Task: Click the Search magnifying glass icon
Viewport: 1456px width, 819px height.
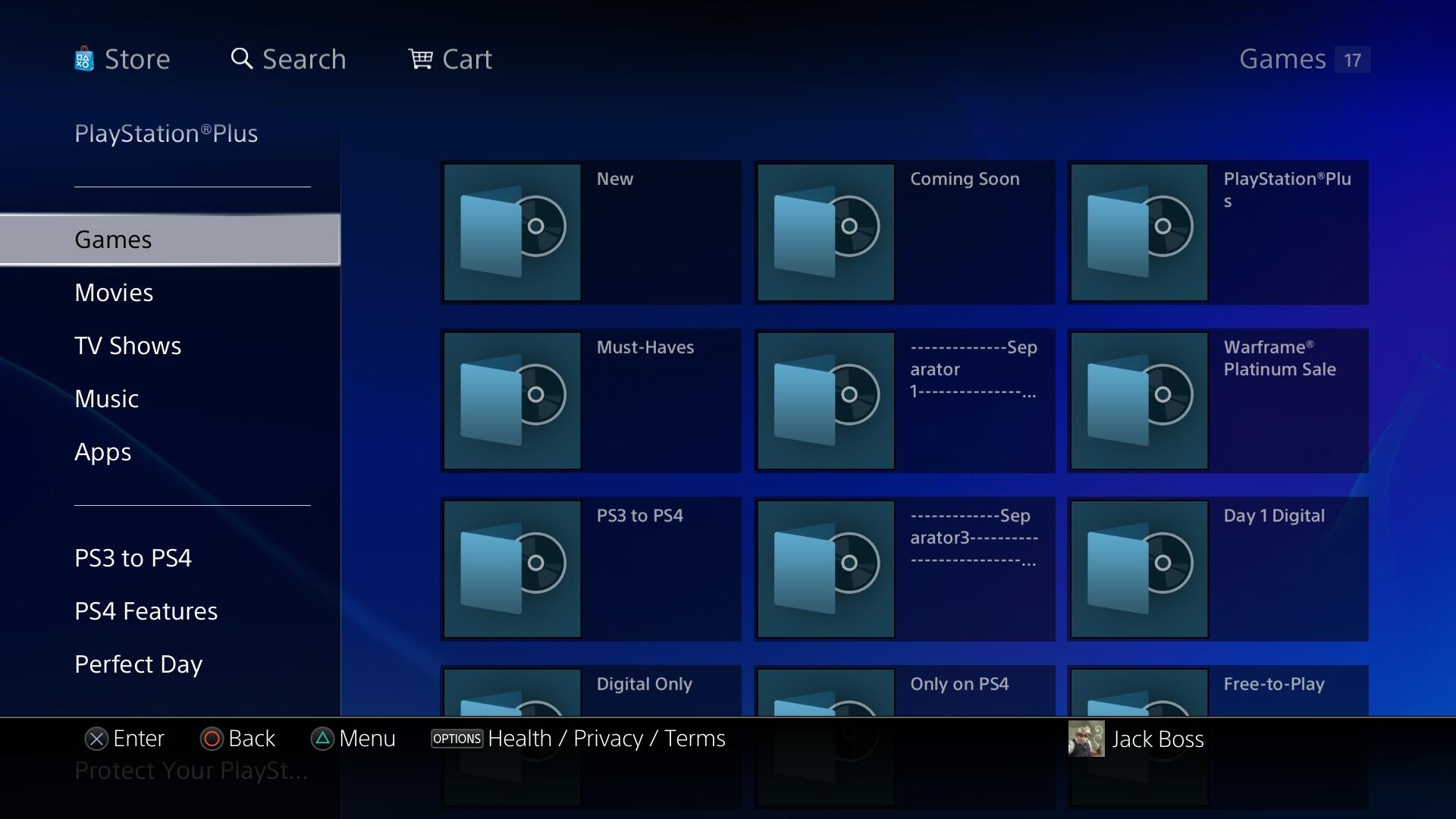Action: pyautogui.click(x=241, y=59)
